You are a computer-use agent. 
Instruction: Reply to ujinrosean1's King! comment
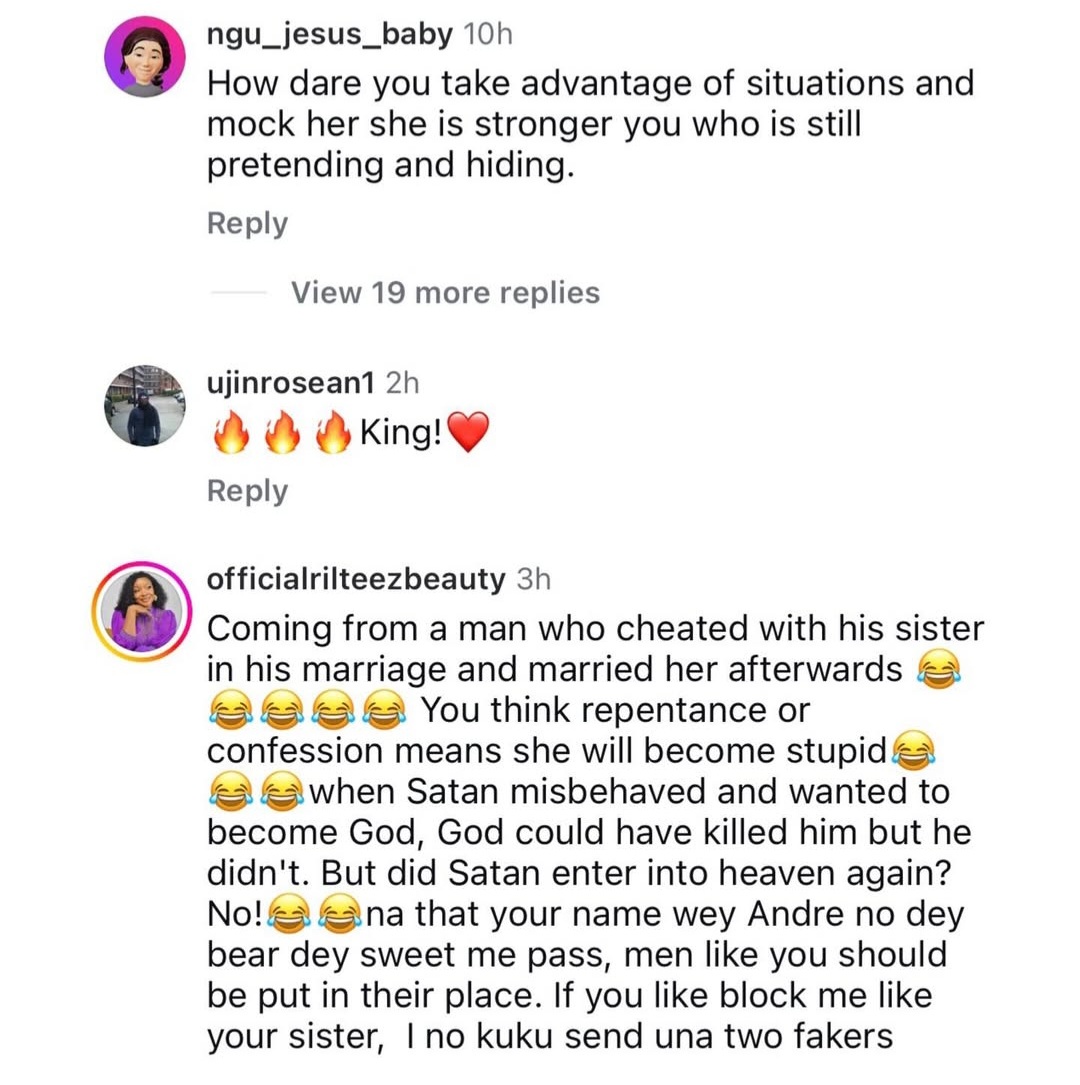click(247, 491)
